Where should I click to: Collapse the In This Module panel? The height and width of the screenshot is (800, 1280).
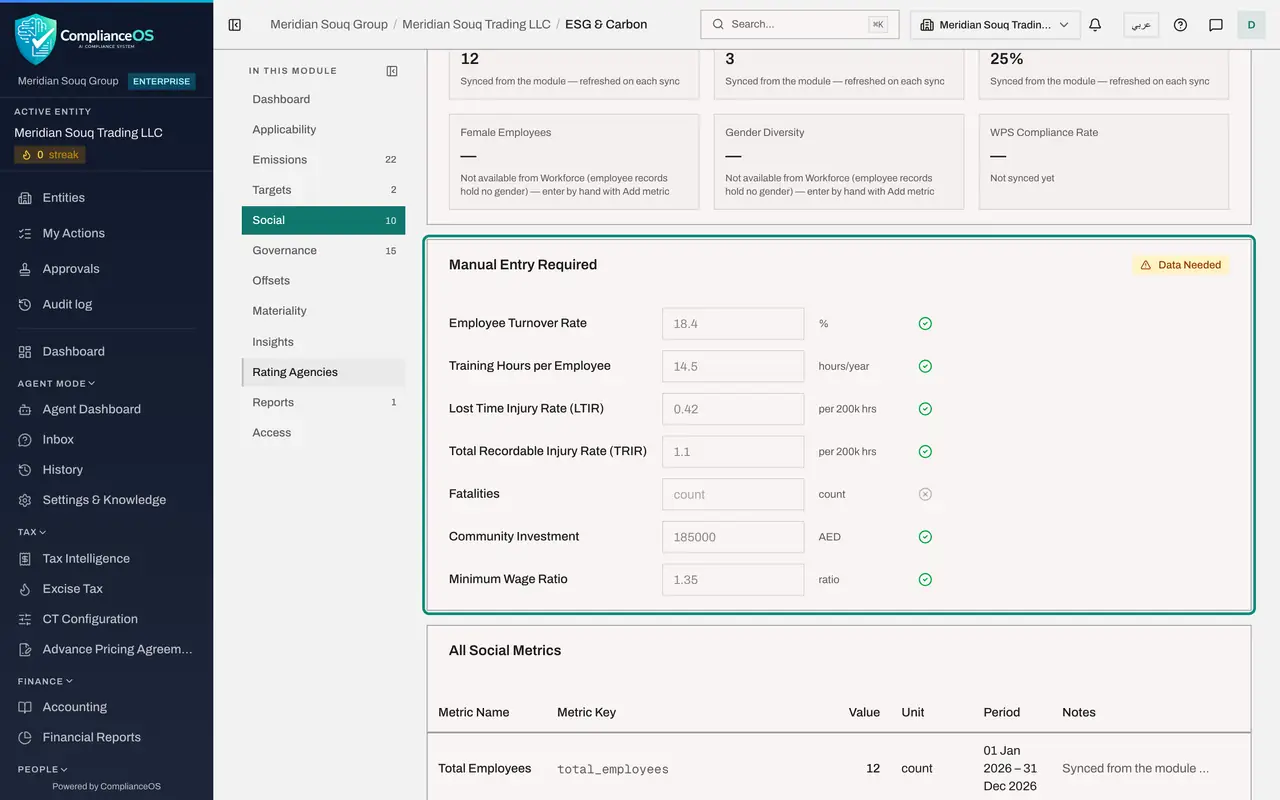pos(392,71)
